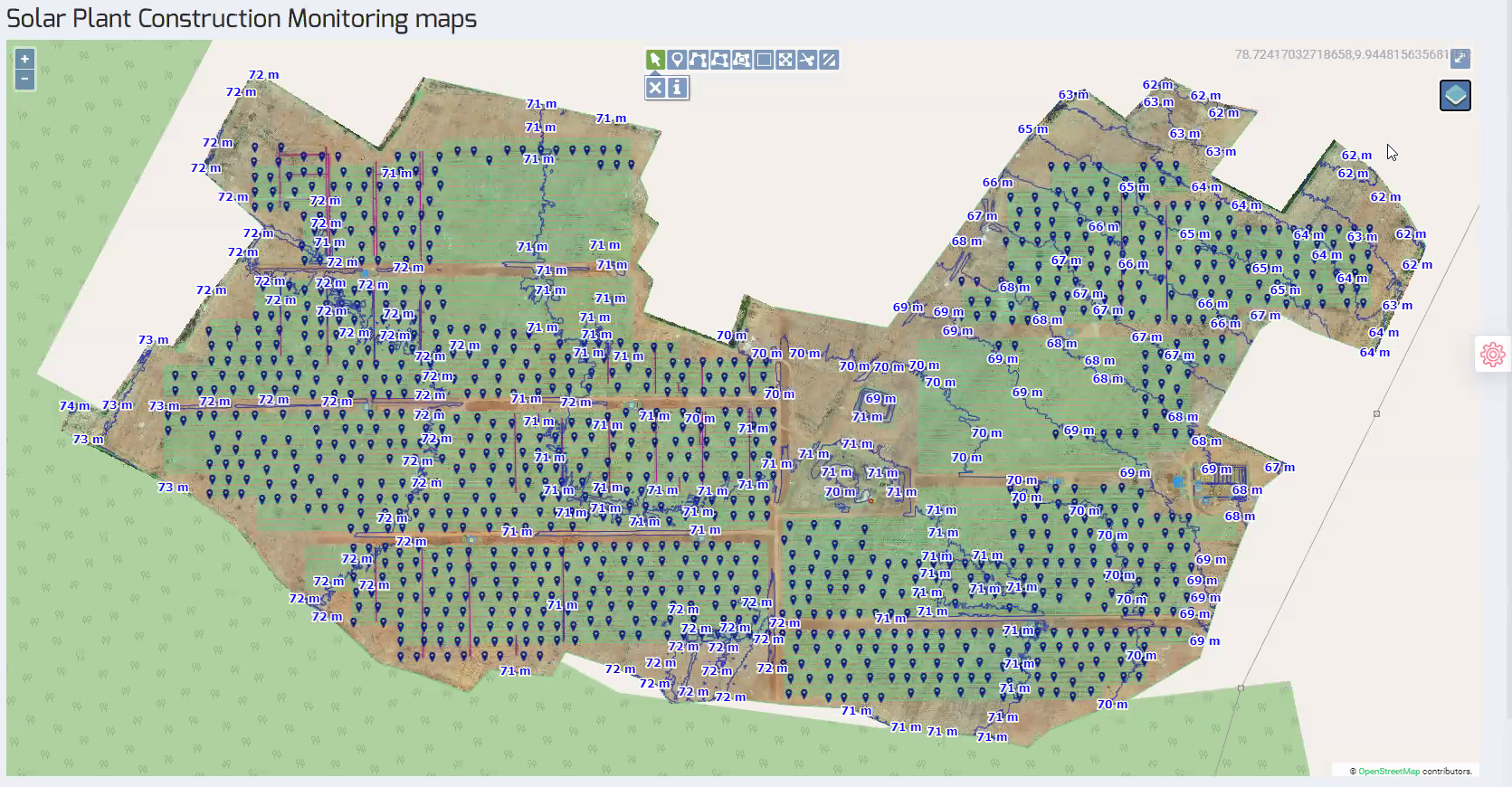Show feature info with the i button
The image size is (1512, 787).
(x=677, y=88)
